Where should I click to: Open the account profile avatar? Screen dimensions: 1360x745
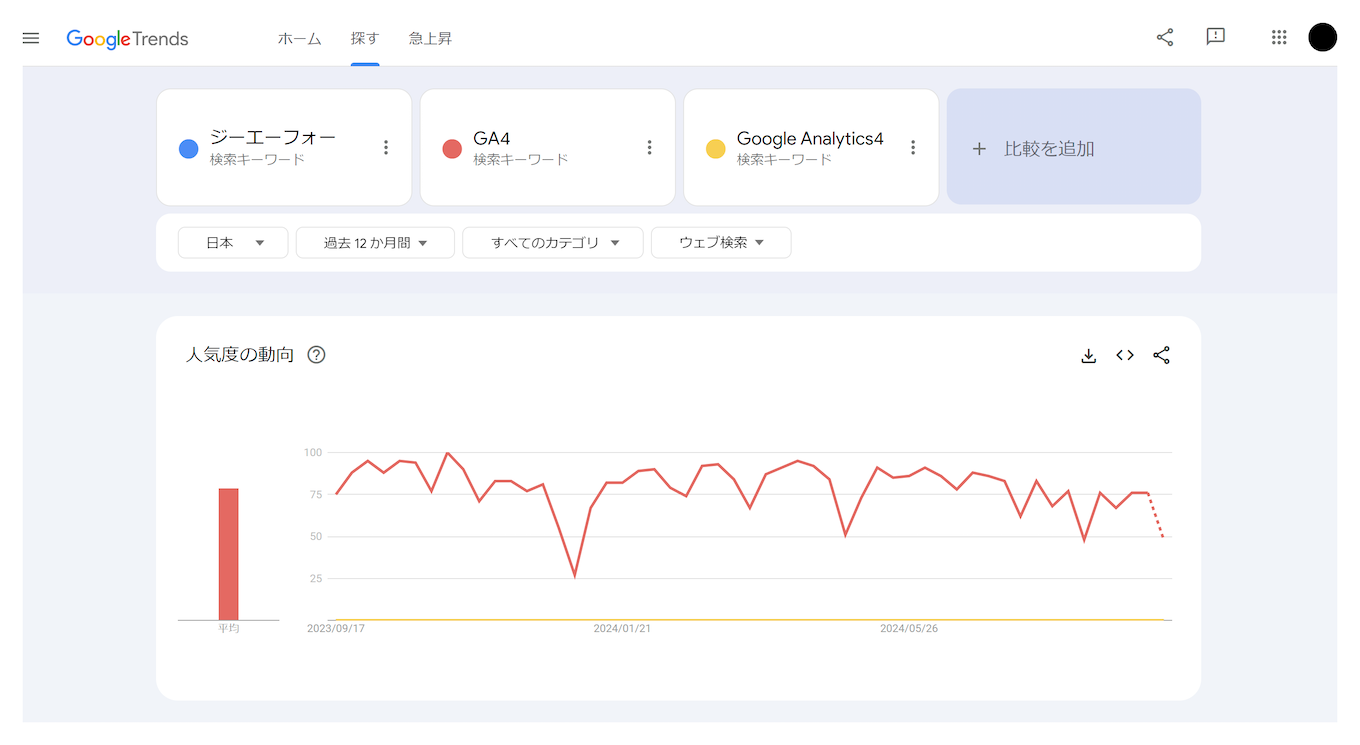pos(1323,38)
